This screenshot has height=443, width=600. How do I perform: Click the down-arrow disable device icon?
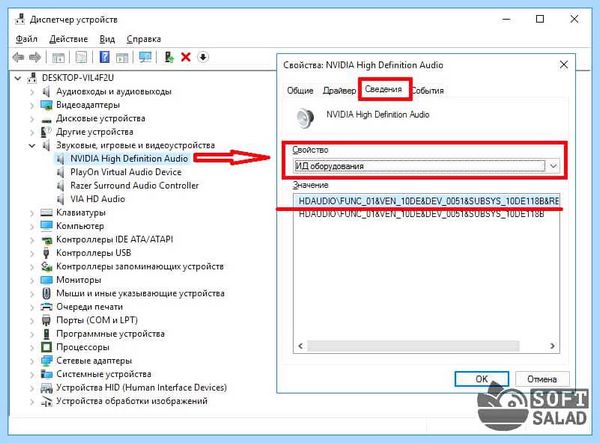pyautogui.click(x=203, y=57)
